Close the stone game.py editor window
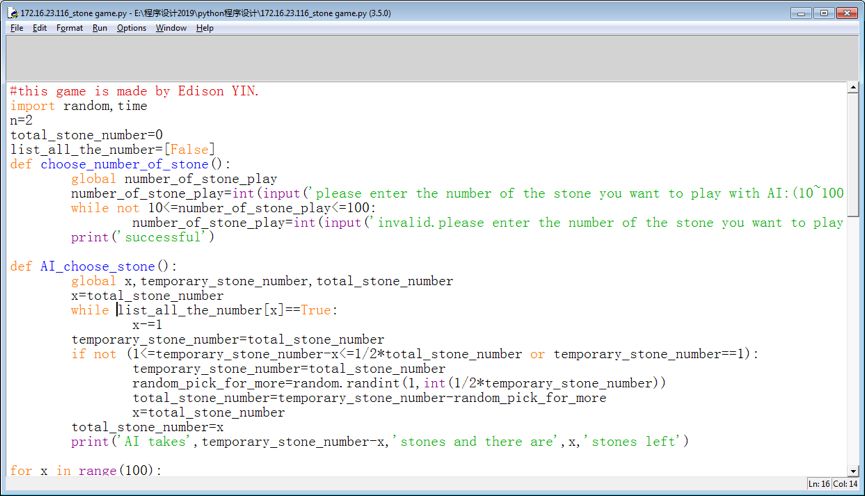The width and height of the screenshot is (865, 496). click(847, 13)
